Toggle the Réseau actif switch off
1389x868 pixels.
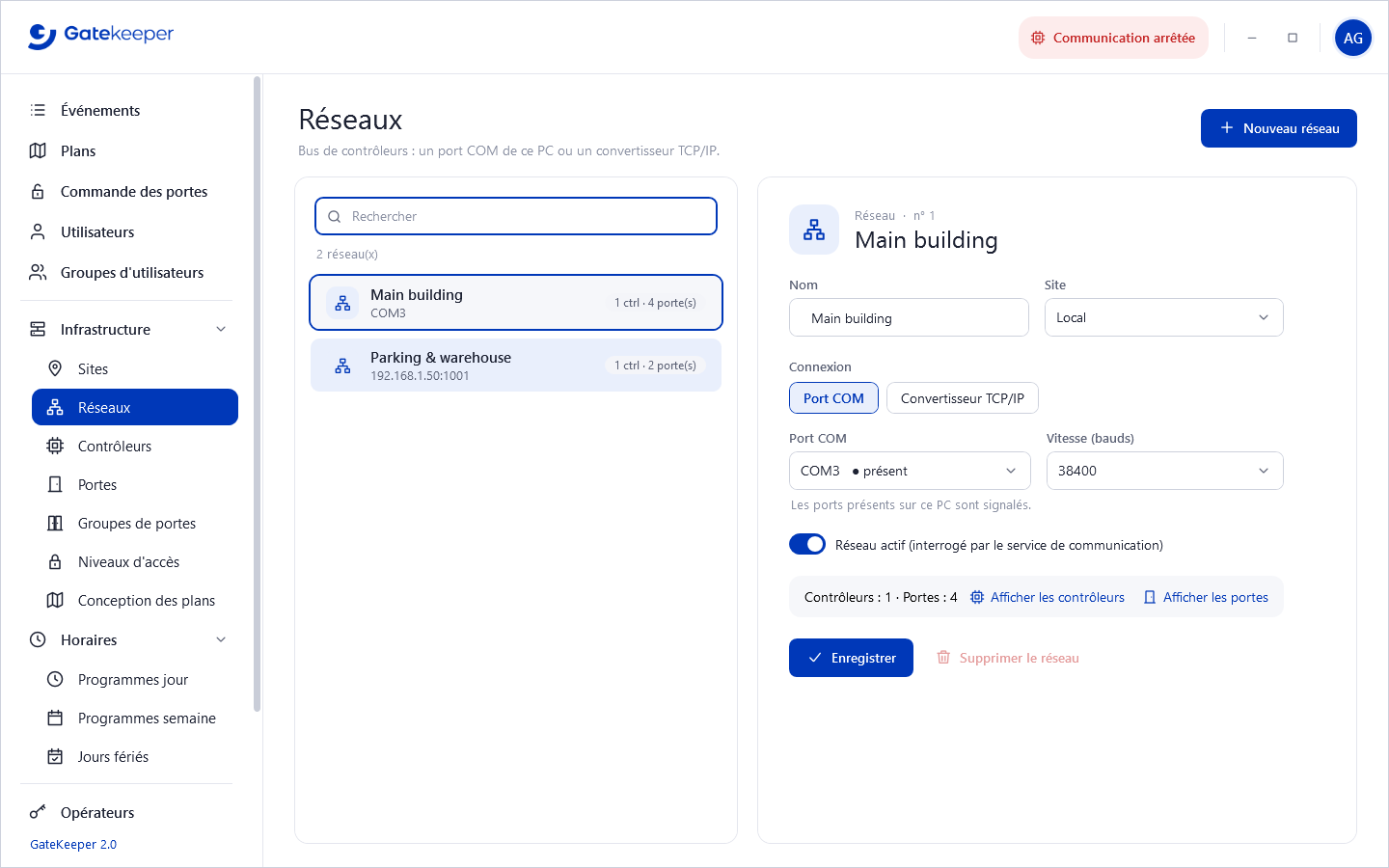807,544
